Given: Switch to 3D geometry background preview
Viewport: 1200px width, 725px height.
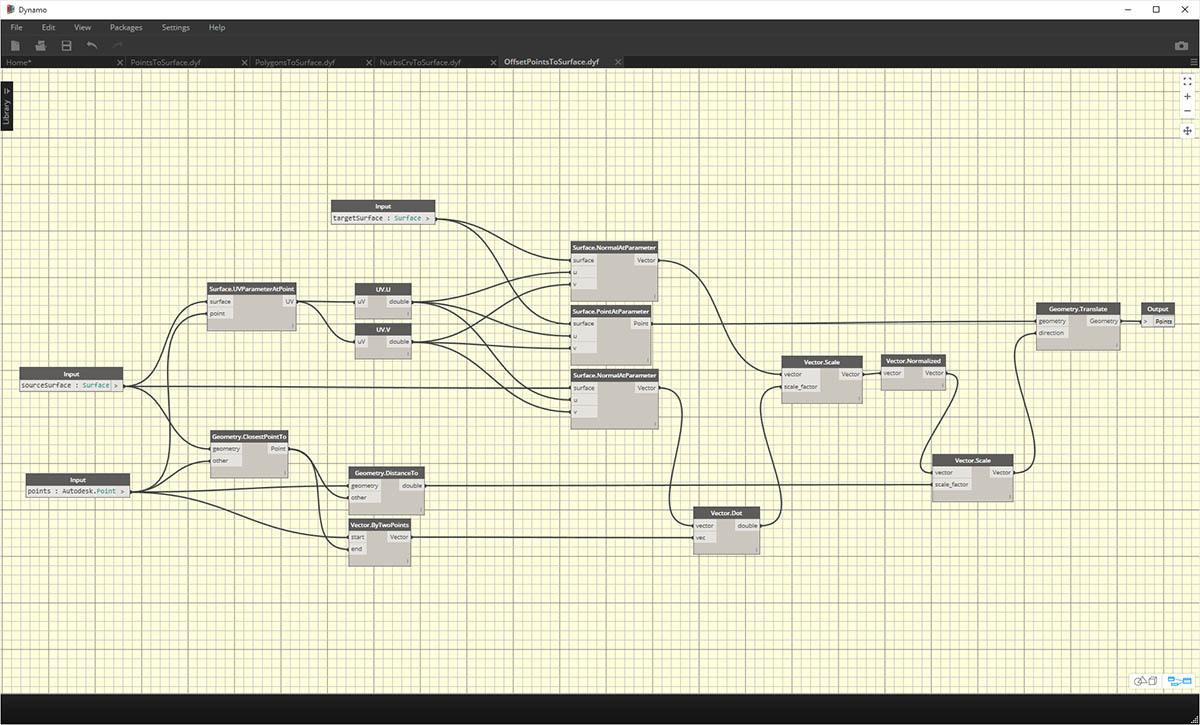Looking at the screenshot, I should [x=1145, y=681].
